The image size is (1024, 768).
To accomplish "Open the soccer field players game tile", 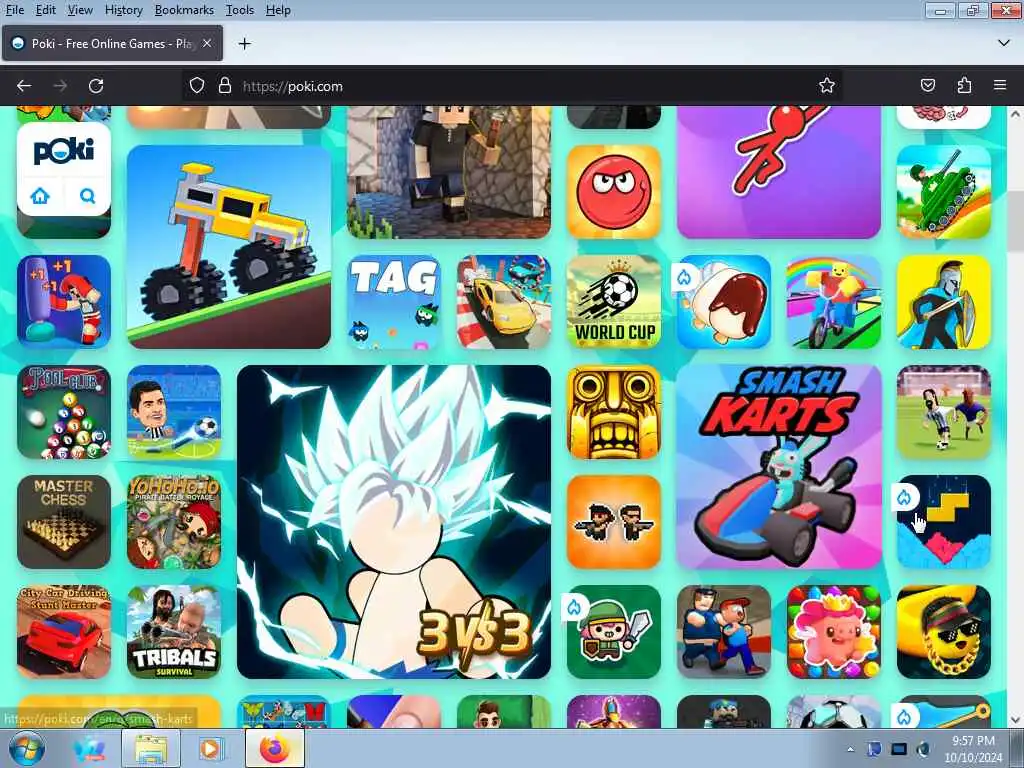I will pos(944,411).
